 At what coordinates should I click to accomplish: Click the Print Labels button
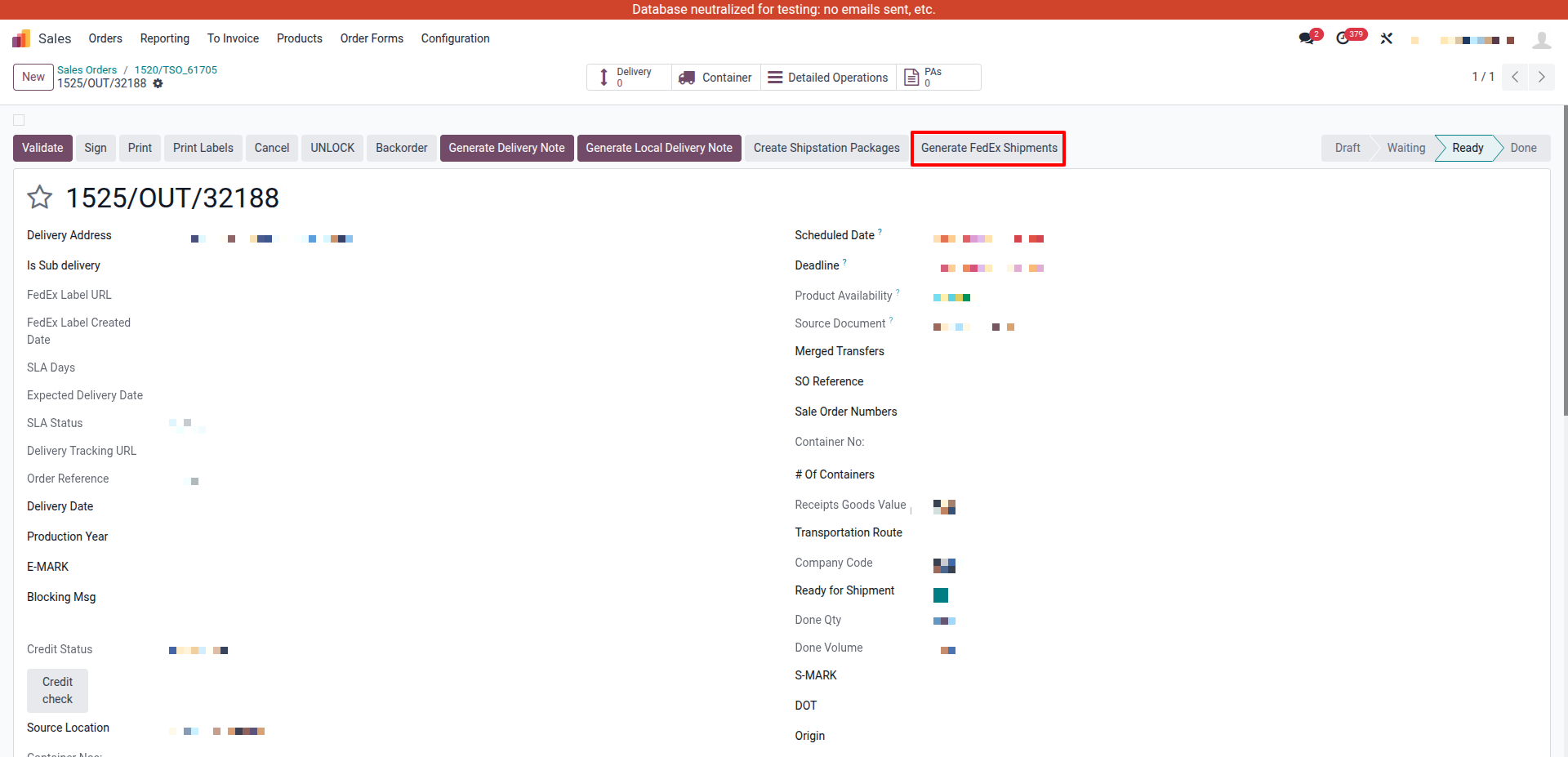click(203, 148)
